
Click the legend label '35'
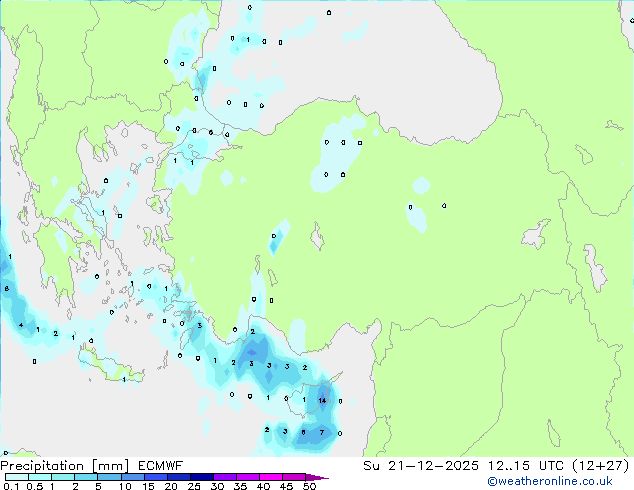[x=240, y=486]
